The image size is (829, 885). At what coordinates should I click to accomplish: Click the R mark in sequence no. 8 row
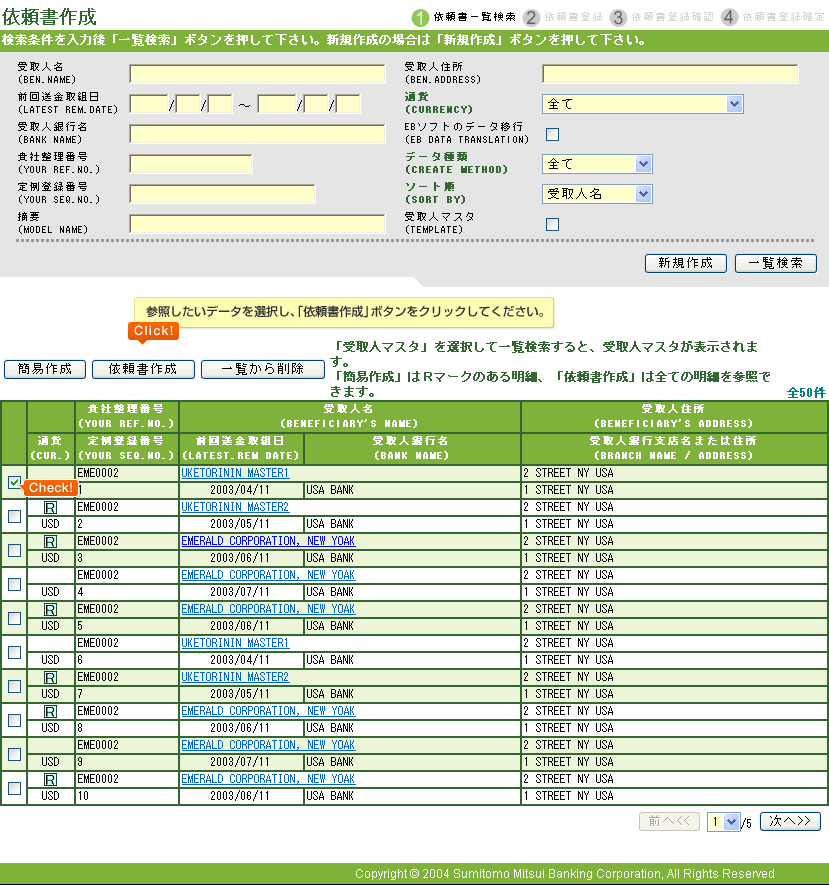(50, 711)
